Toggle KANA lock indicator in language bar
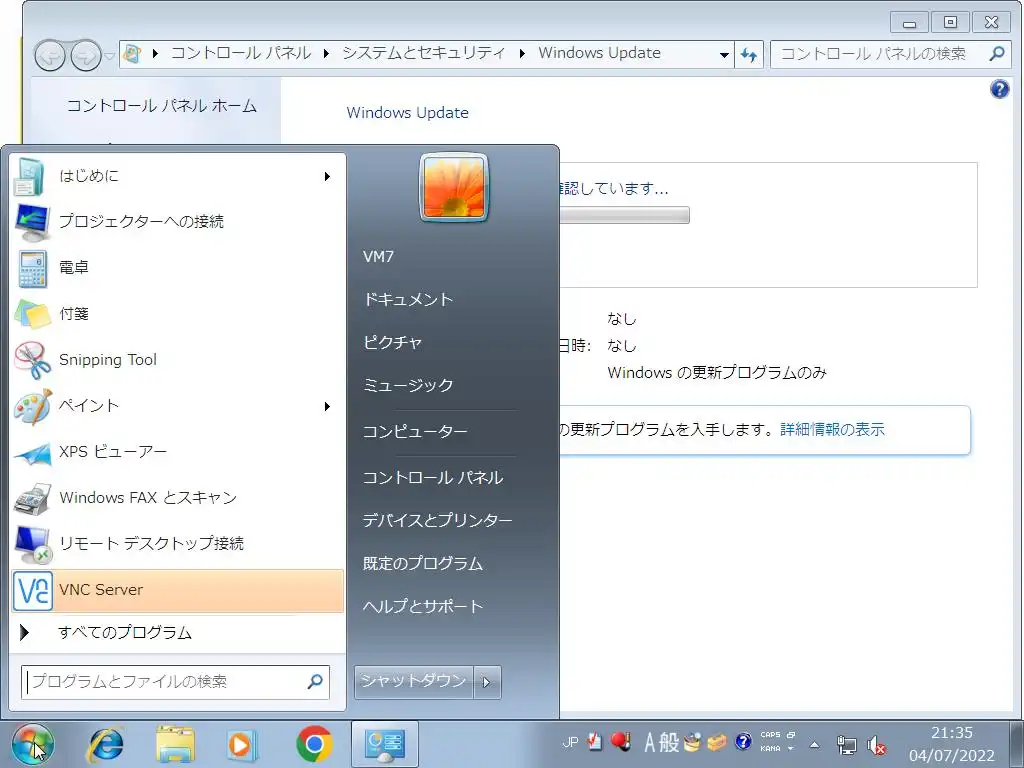 click(771, 748)
